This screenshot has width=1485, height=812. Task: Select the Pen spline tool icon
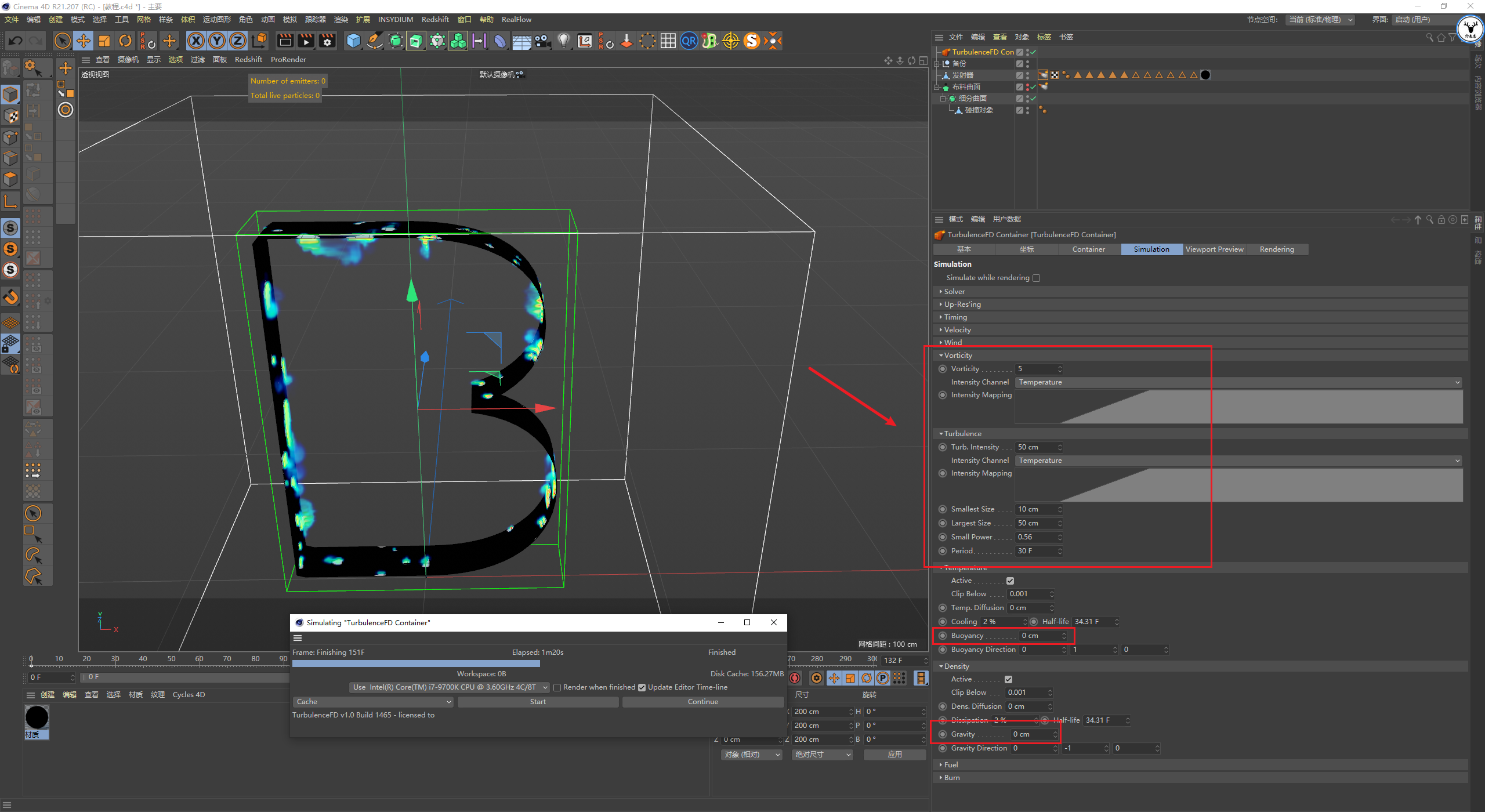(375, 41)
